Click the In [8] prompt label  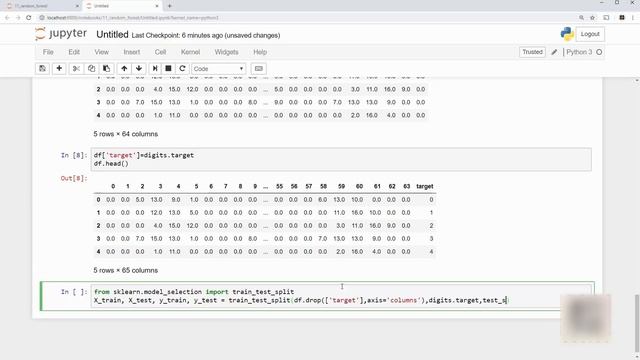[74, 156]
